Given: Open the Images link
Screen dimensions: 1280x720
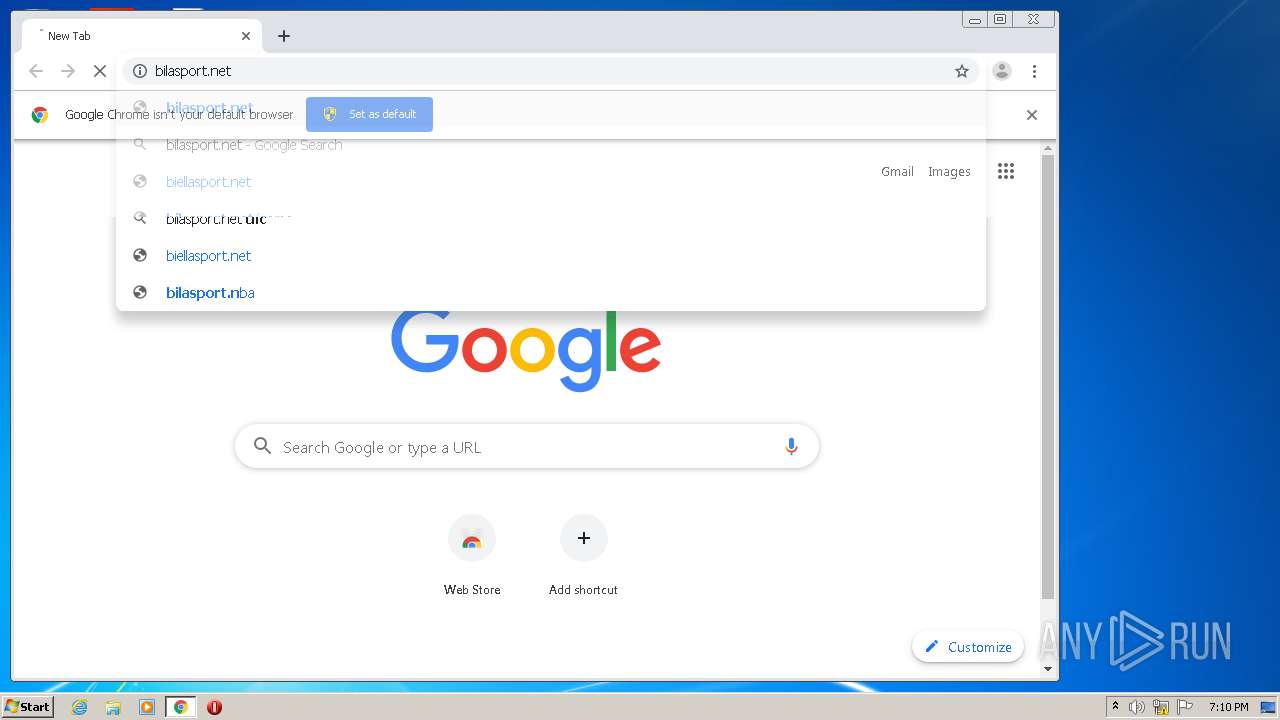Looking at the screenshot, I should pyautogui.click(x=949, y=172).
